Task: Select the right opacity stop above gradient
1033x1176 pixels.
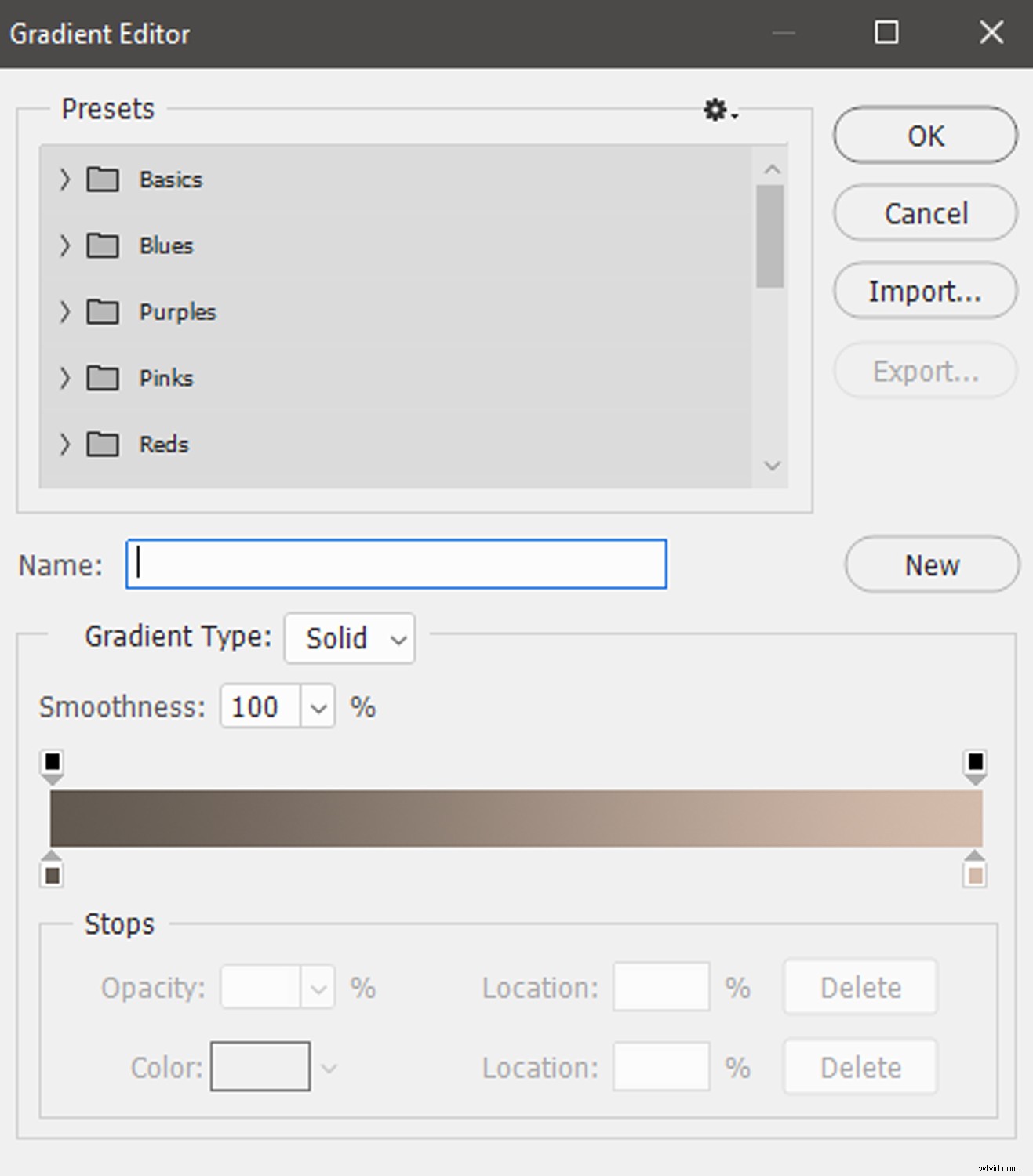Action: click(x=975, y=764)
